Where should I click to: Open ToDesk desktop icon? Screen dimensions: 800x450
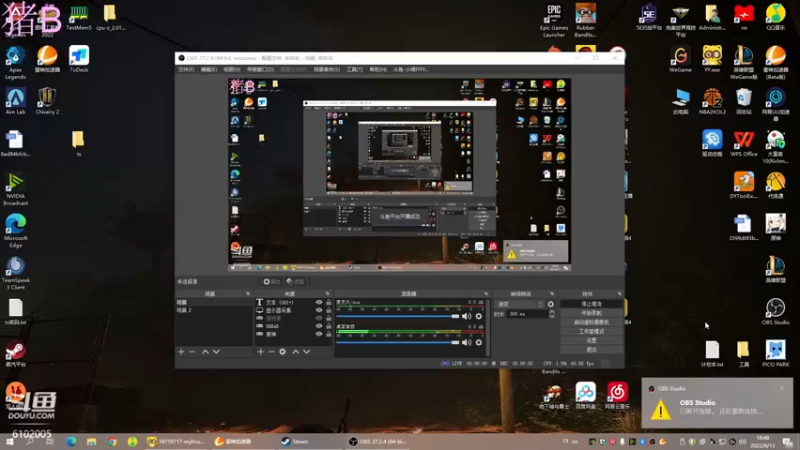(x=79, y=59)
